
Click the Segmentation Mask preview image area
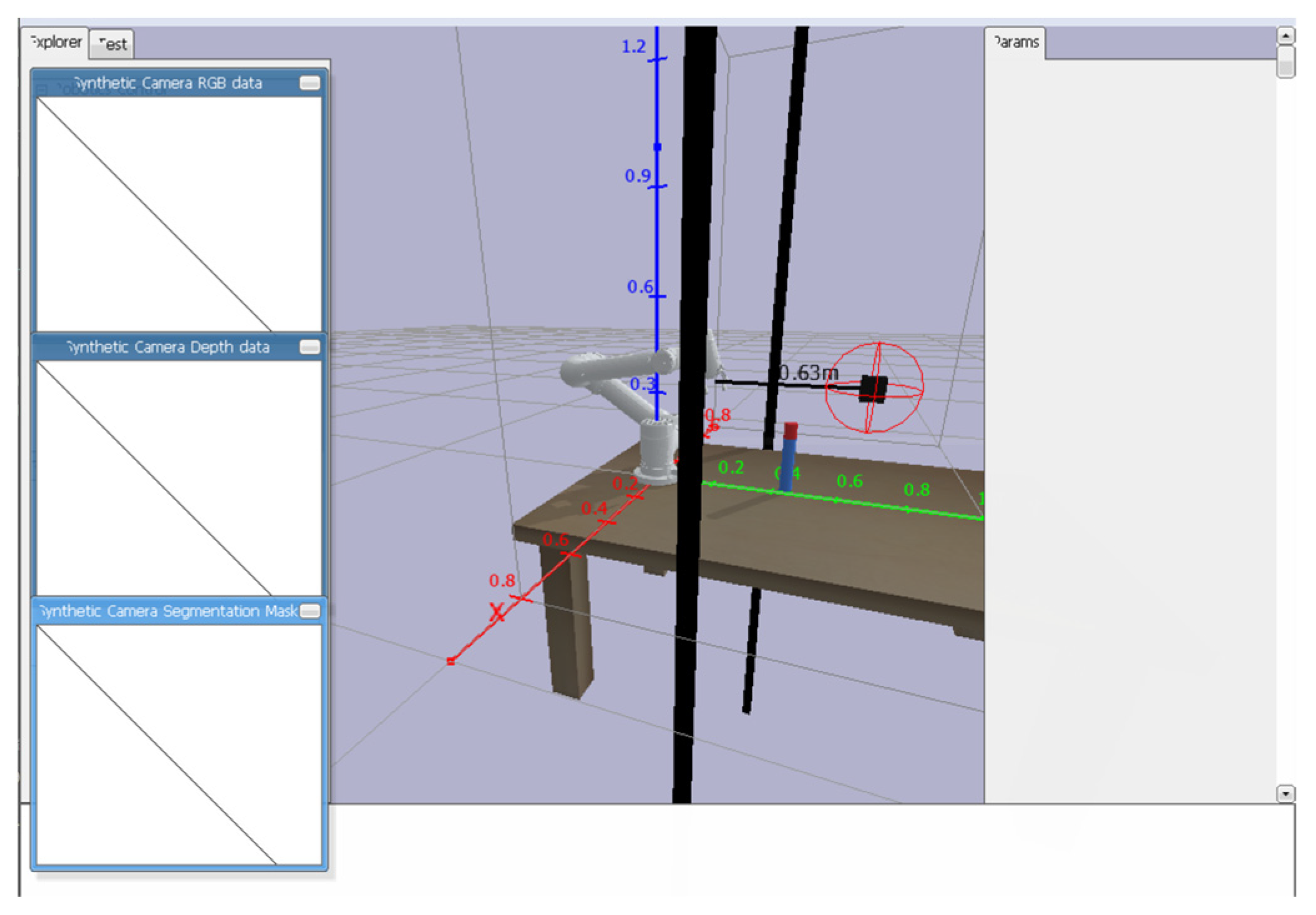pyautogui.click(x=179, y=744)
